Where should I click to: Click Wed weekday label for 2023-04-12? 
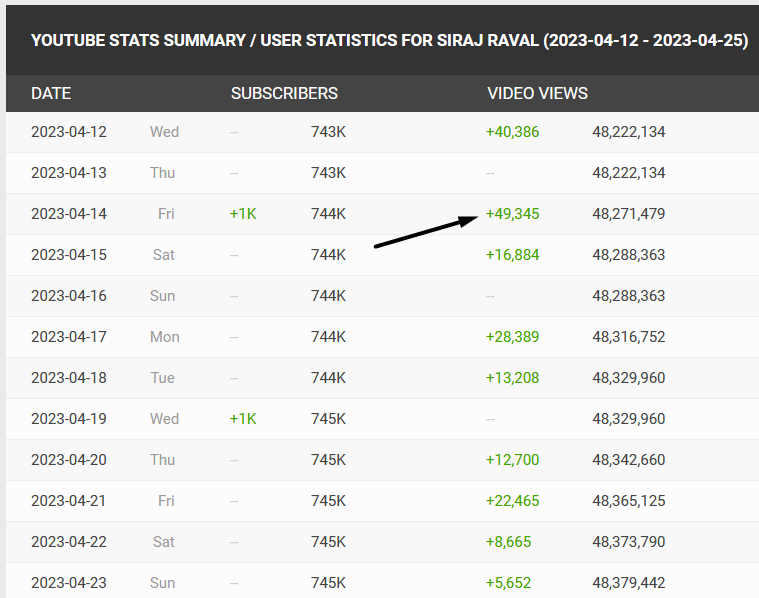click(x=165, y=132)
